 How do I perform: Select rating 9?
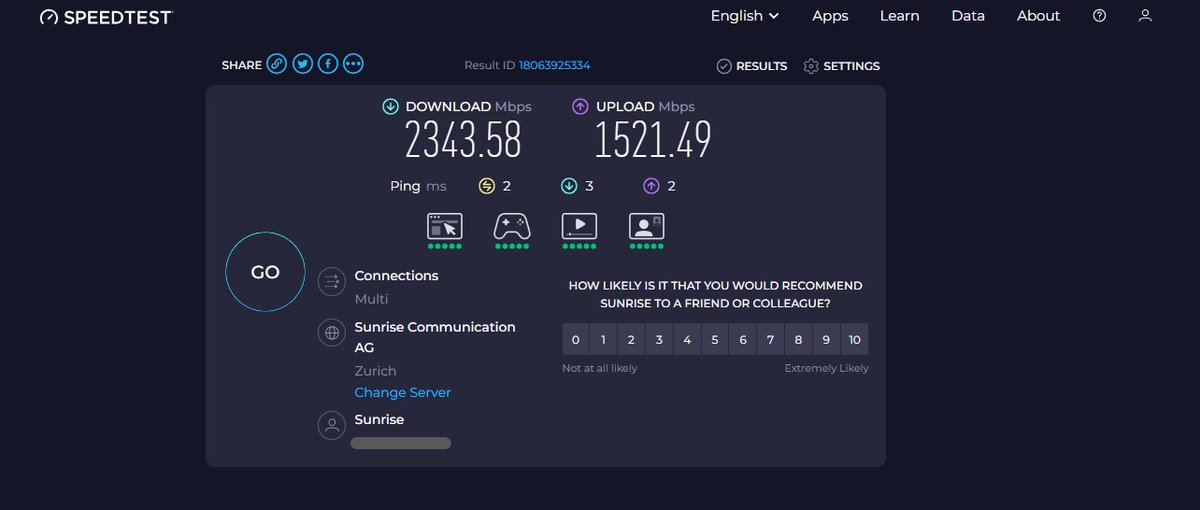click(826, 340)
